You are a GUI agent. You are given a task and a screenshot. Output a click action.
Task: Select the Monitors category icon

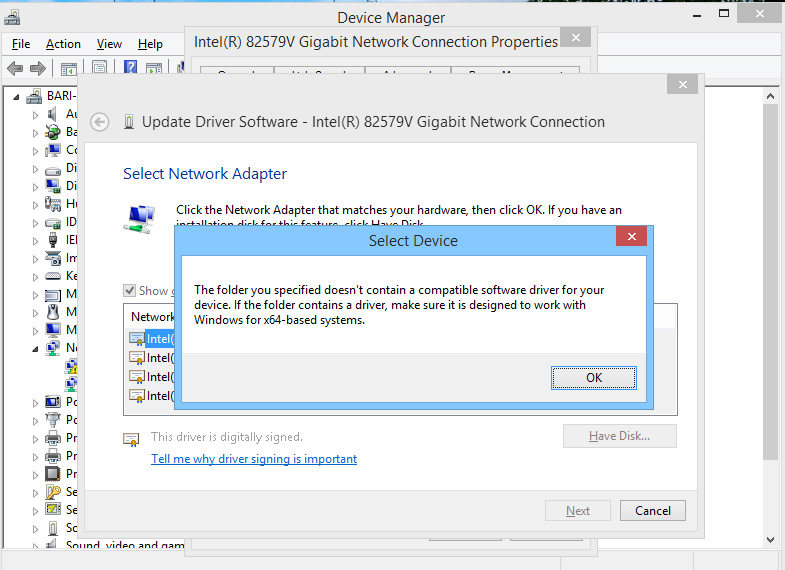53,330
